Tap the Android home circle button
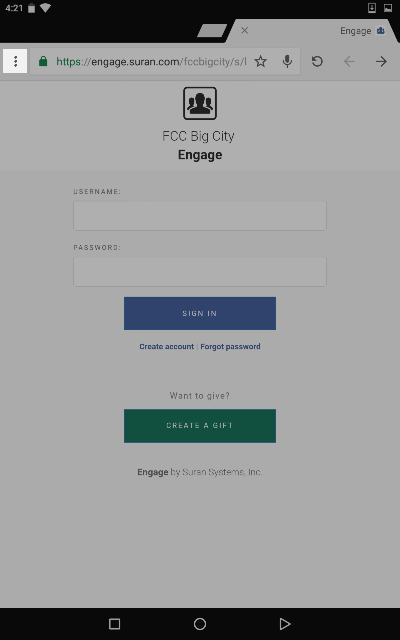Screen dimensions: 400x640 [200, 624]
